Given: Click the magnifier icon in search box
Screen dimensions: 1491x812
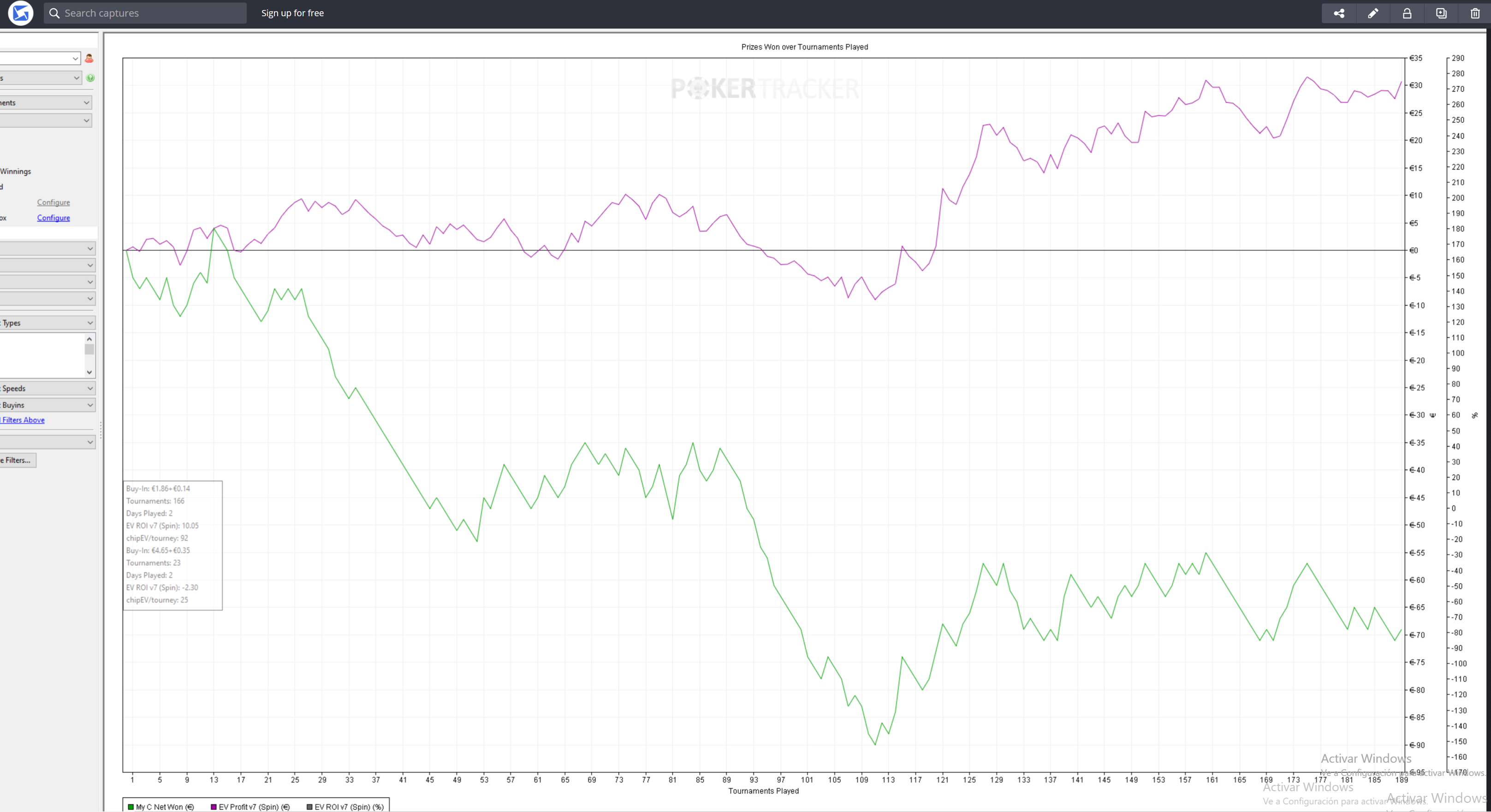Looking at the screenshot, I should [x=54, y=13].
